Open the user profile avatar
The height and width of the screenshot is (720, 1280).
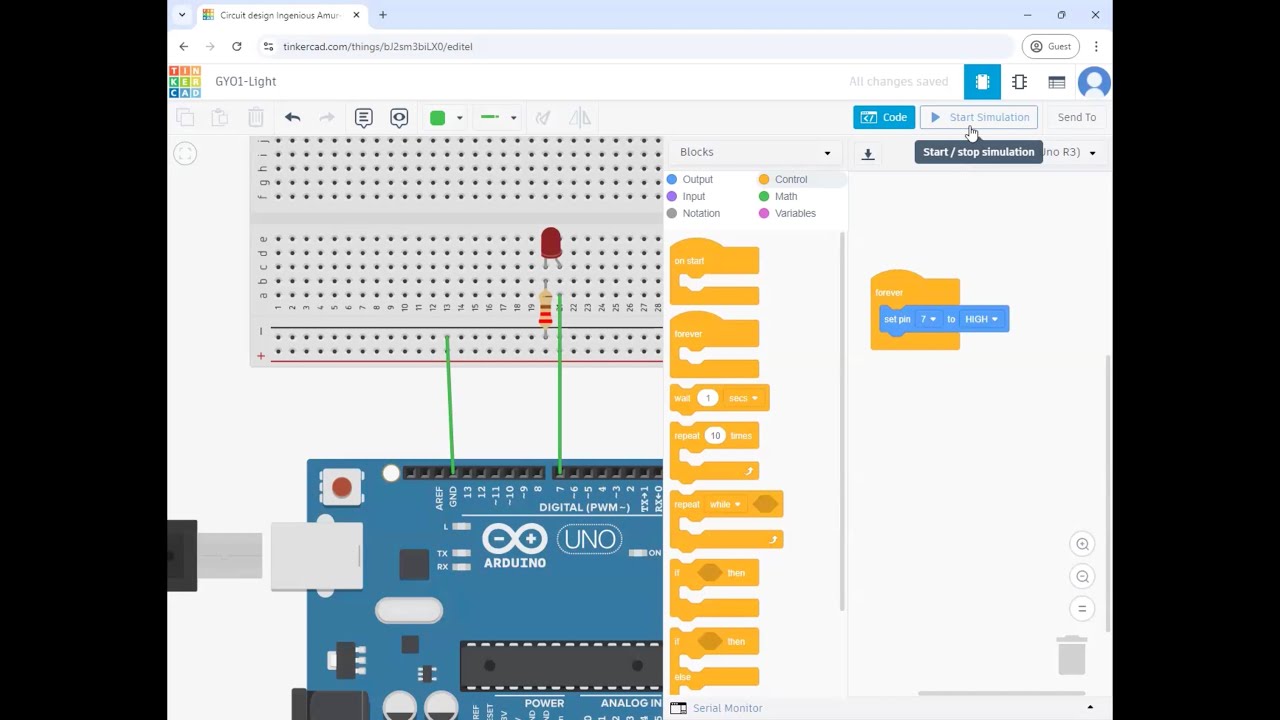pos(1094,82)
